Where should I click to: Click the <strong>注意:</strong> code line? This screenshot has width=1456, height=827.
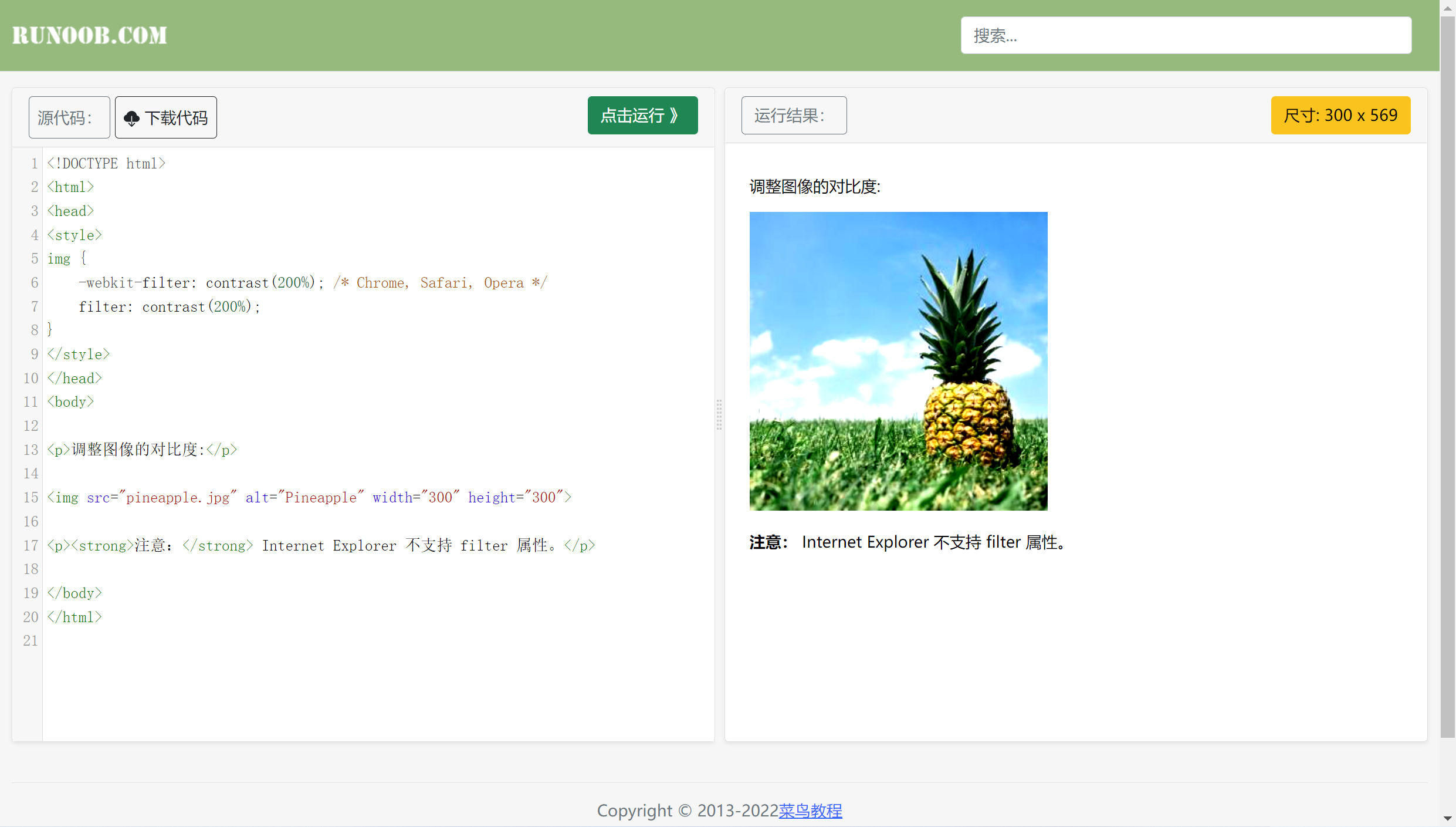click(321, 545)
